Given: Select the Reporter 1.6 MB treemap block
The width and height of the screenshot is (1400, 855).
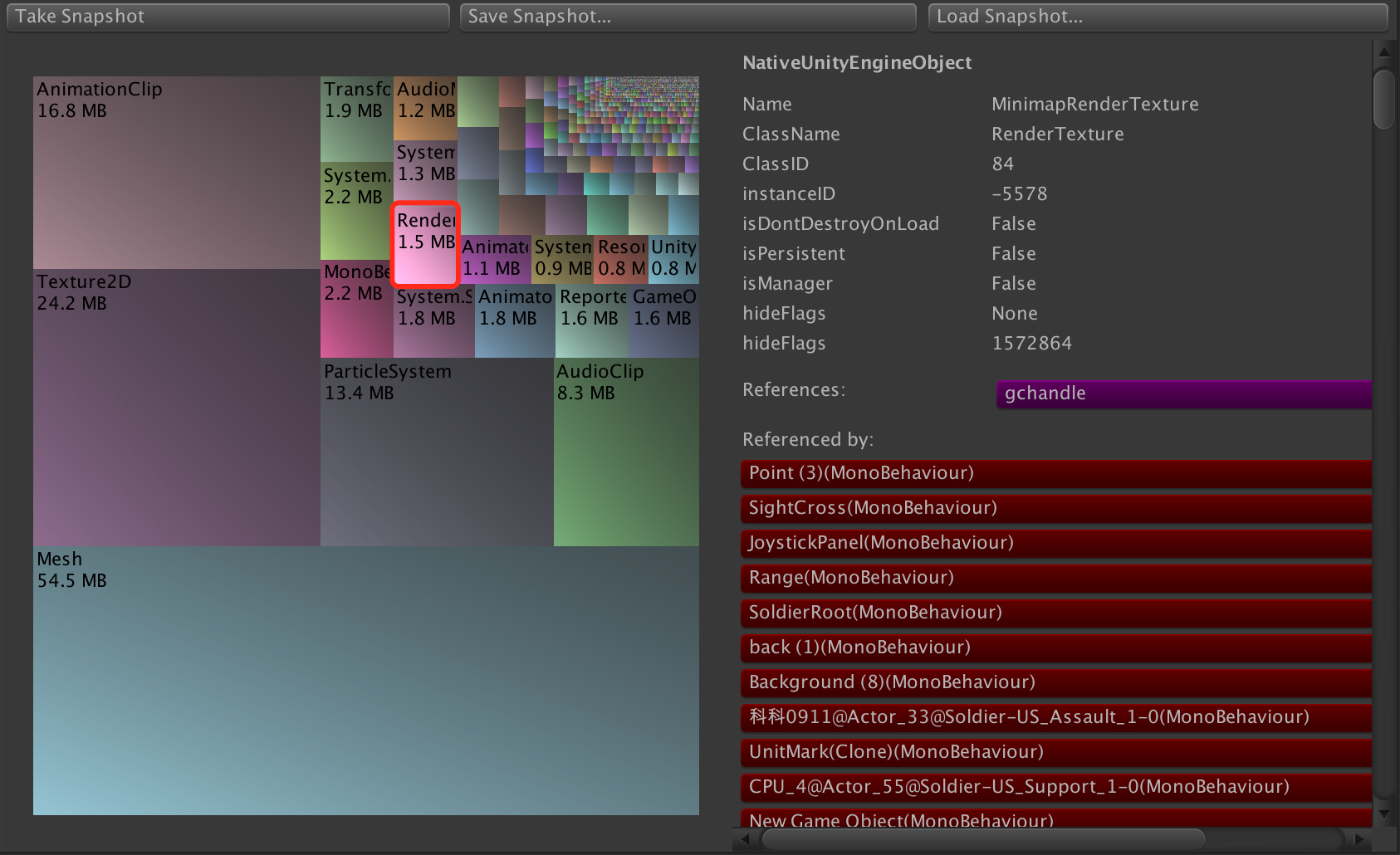Looking at the screenshot, I should coord(593,321).
